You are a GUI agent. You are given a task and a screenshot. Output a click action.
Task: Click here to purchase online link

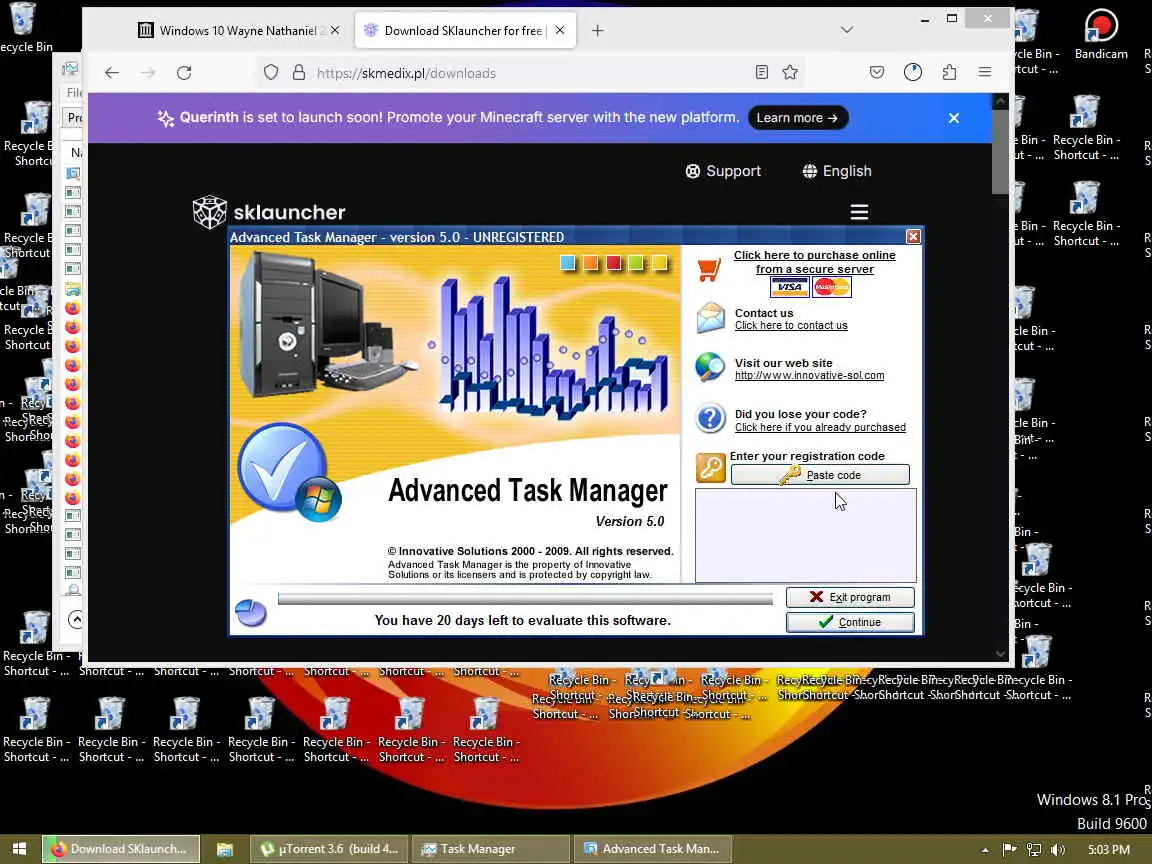pos(814,262)
